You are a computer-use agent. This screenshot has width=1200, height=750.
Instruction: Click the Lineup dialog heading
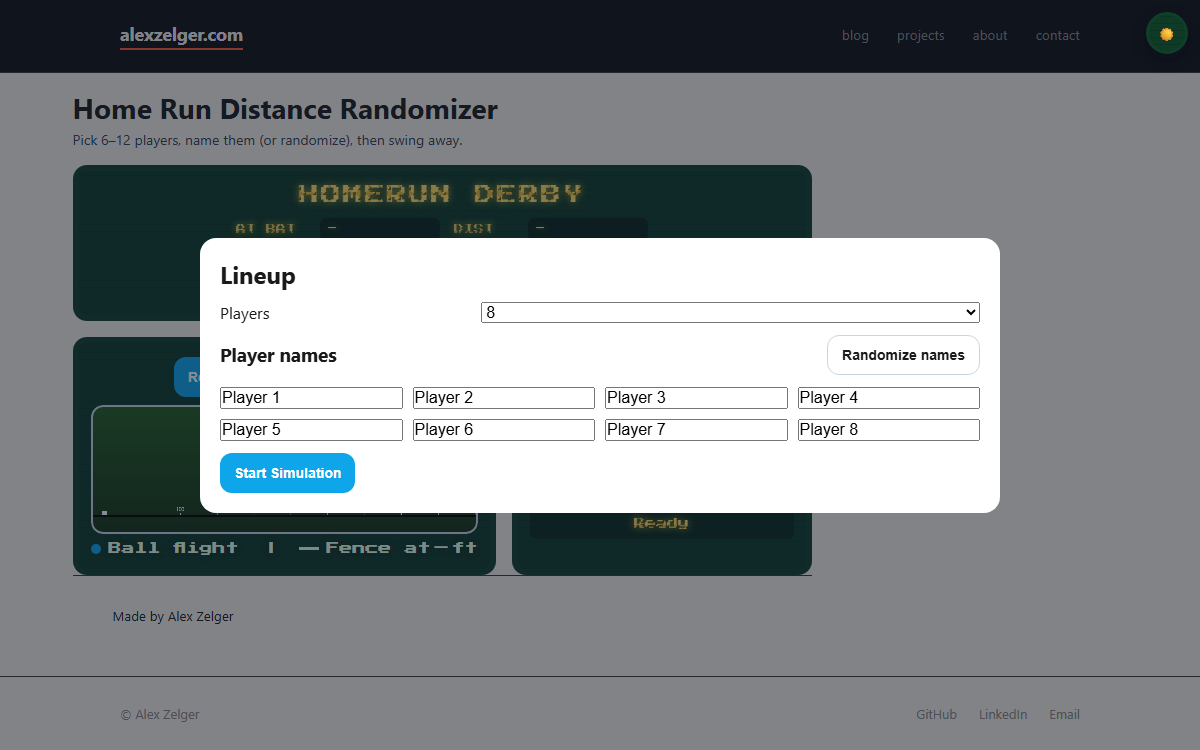point(258,276)
